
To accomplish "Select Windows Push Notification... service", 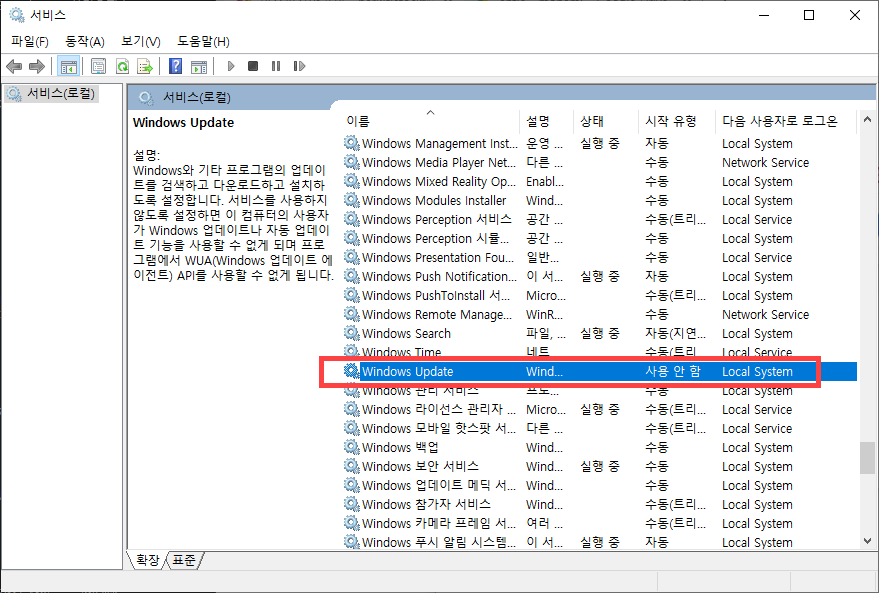I will (600, 277).
